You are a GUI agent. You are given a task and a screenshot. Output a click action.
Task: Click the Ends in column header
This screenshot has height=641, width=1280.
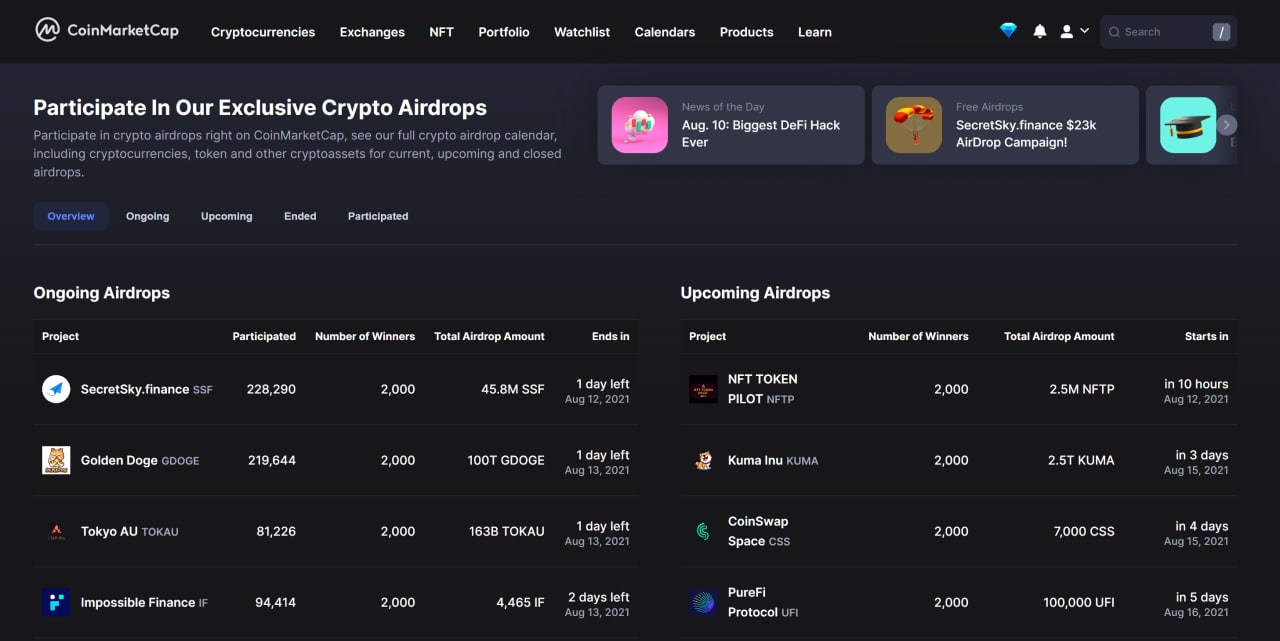click(x=611, y=336)
